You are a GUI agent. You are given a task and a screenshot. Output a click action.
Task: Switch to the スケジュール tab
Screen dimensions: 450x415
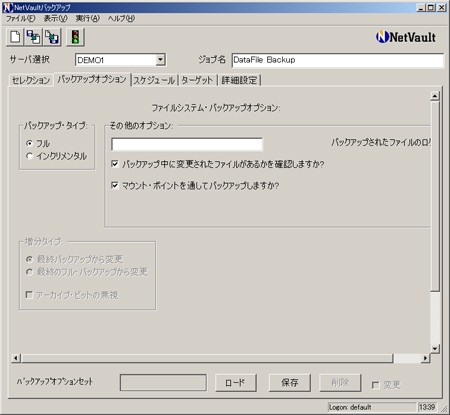pos(154,80)
